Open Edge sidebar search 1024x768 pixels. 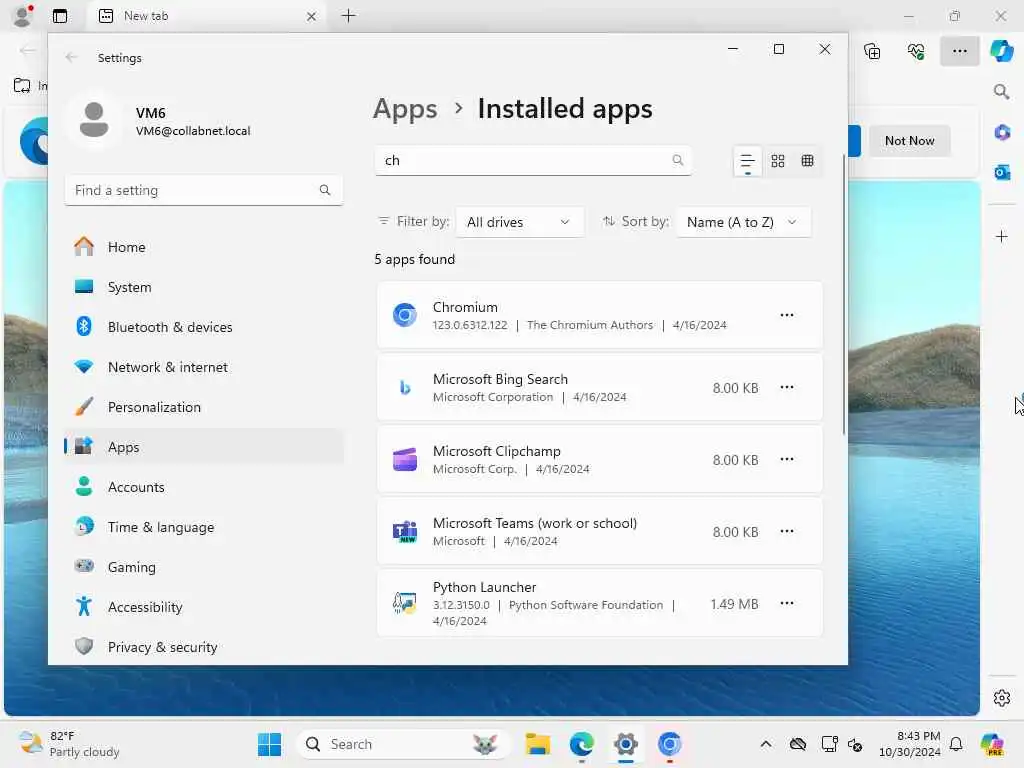coord(1001,91)
